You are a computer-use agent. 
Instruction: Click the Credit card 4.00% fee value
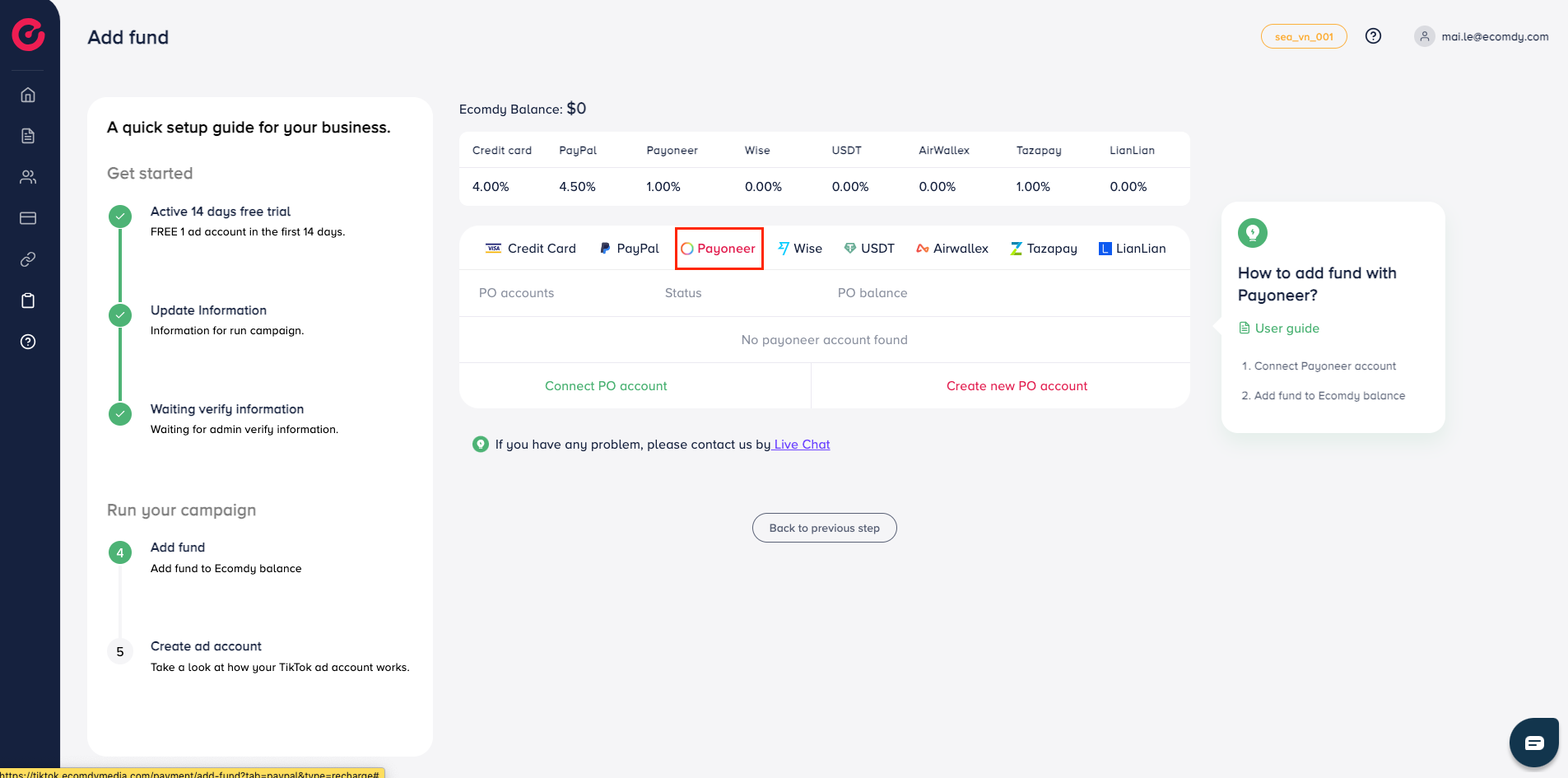pyautogui.click(x=491, y=187)
